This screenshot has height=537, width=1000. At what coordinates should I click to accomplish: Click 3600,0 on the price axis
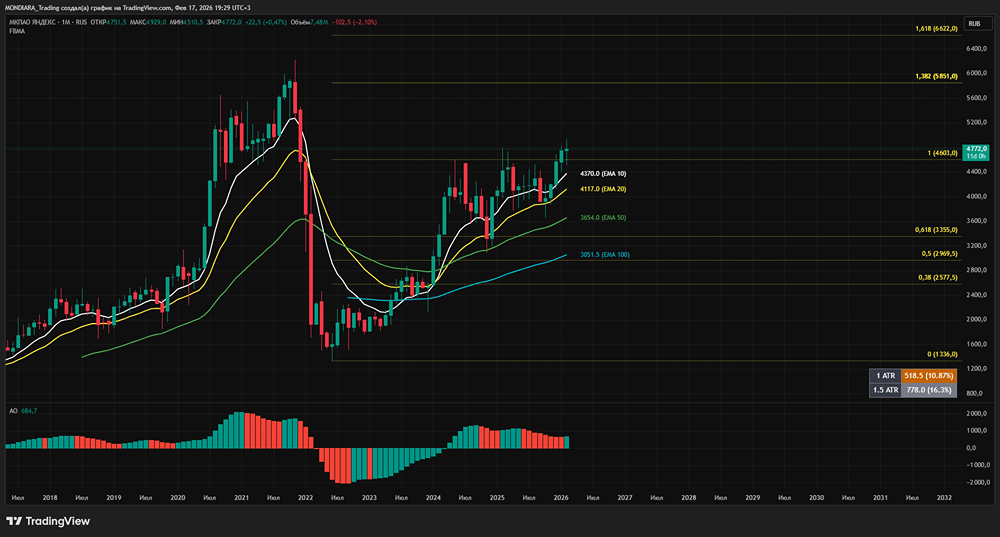(x=976, y=221)
